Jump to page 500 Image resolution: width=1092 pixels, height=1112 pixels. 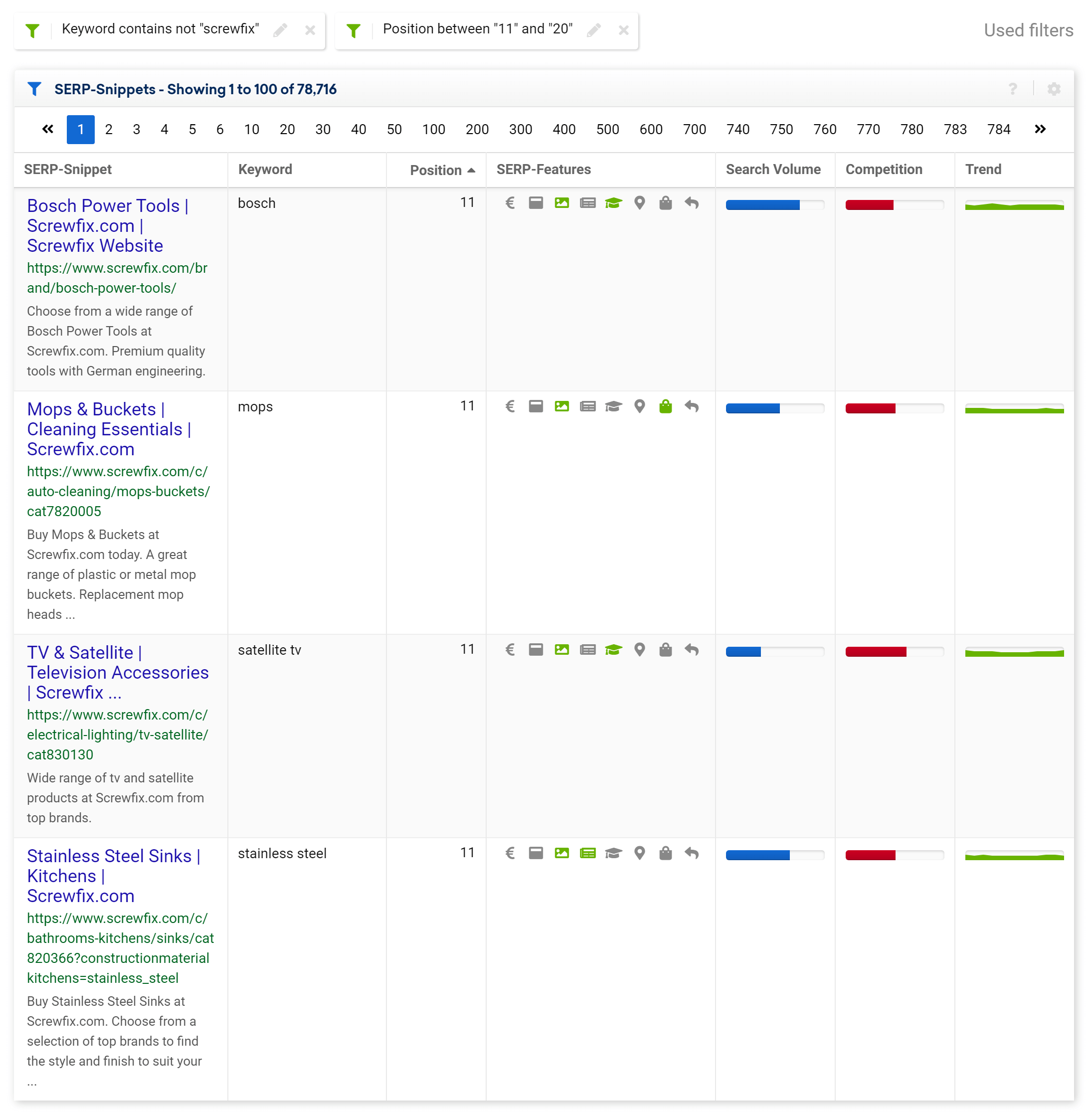(607, 129)
